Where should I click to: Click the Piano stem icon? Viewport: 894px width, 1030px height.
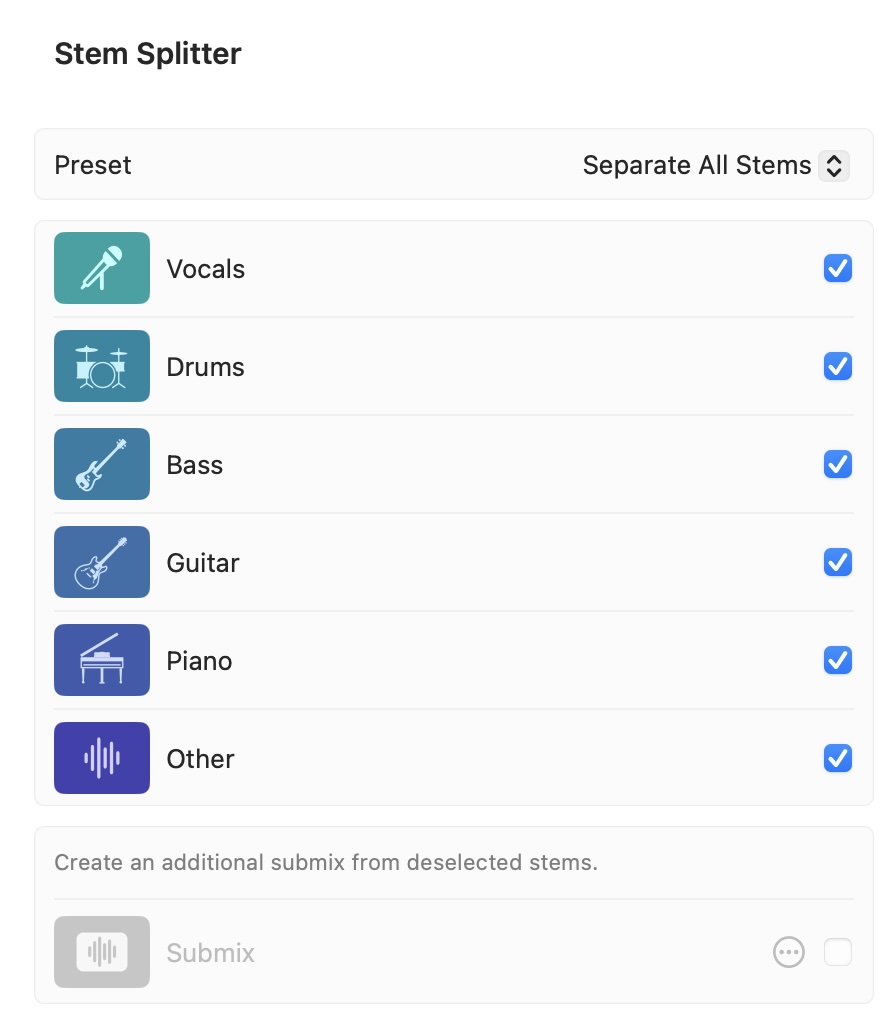[101, 660]
